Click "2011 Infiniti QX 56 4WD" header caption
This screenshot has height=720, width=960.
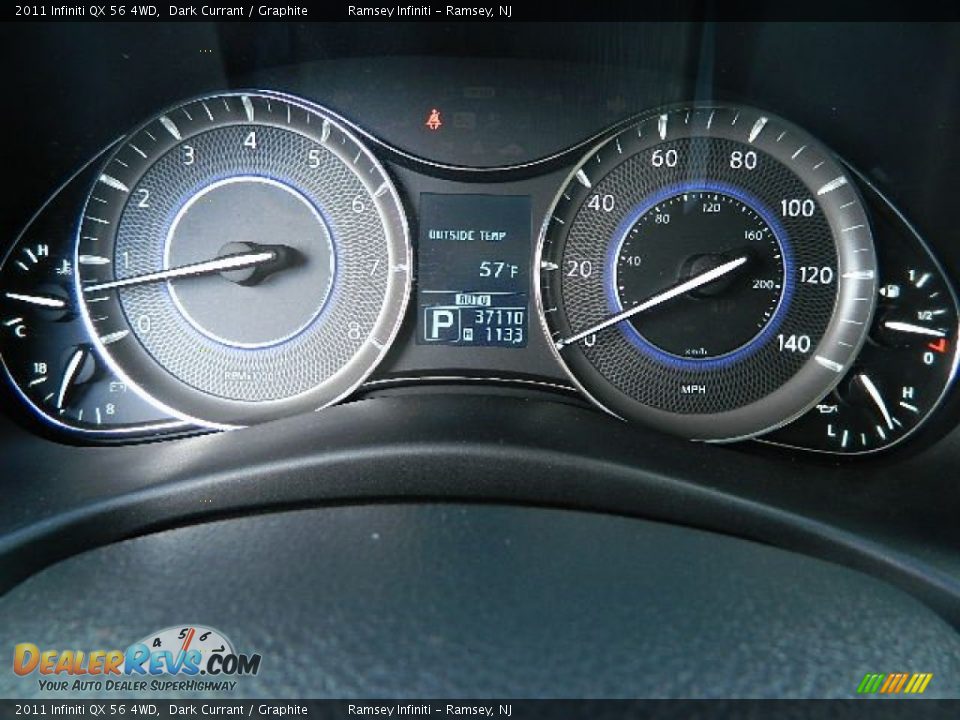coord(86,10)
